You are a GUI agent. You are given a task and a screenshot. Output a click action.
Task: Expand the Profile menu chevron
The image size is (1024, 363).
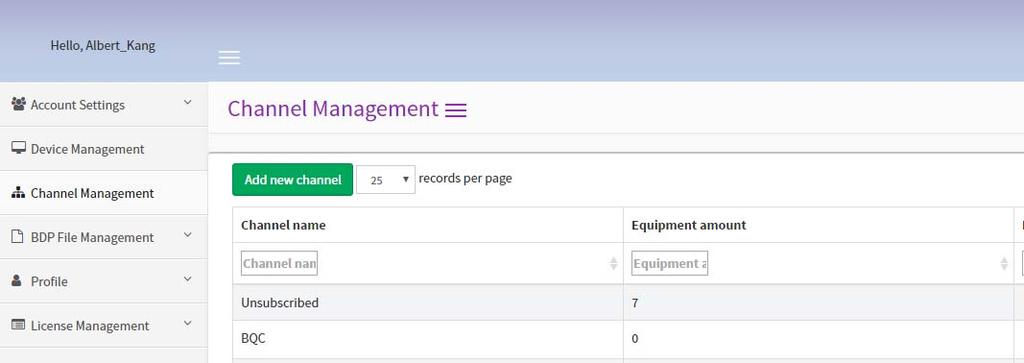(188, 279)
